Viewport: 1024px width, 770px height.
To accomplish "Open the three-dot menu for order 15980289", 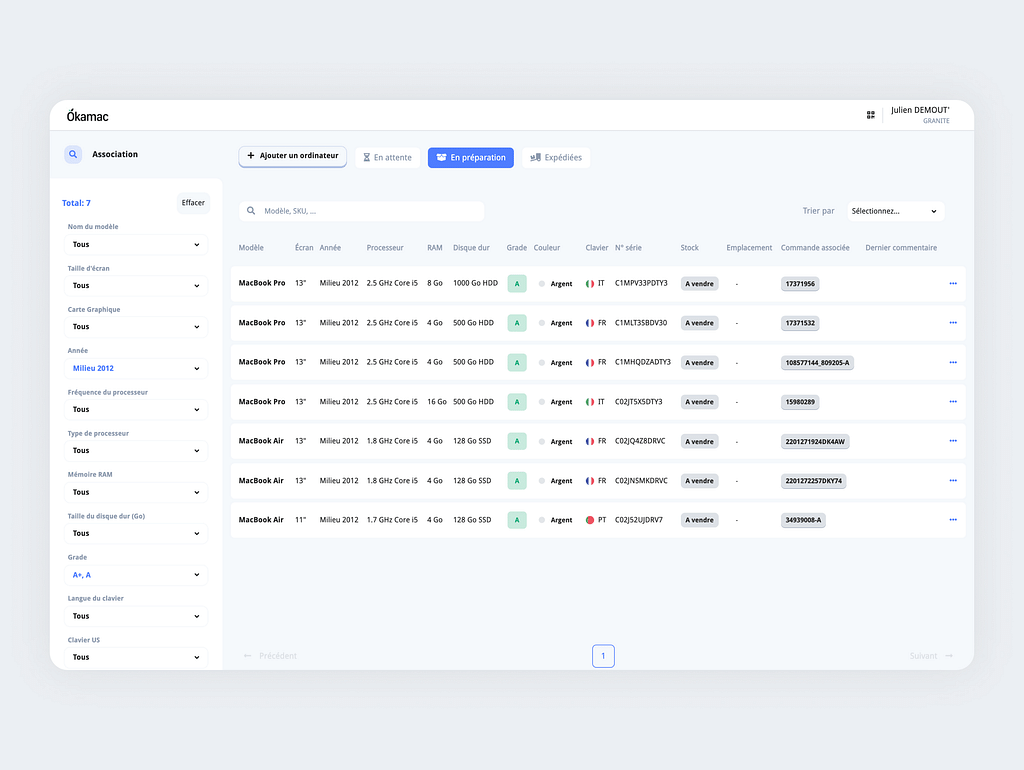I will point(953,402).
